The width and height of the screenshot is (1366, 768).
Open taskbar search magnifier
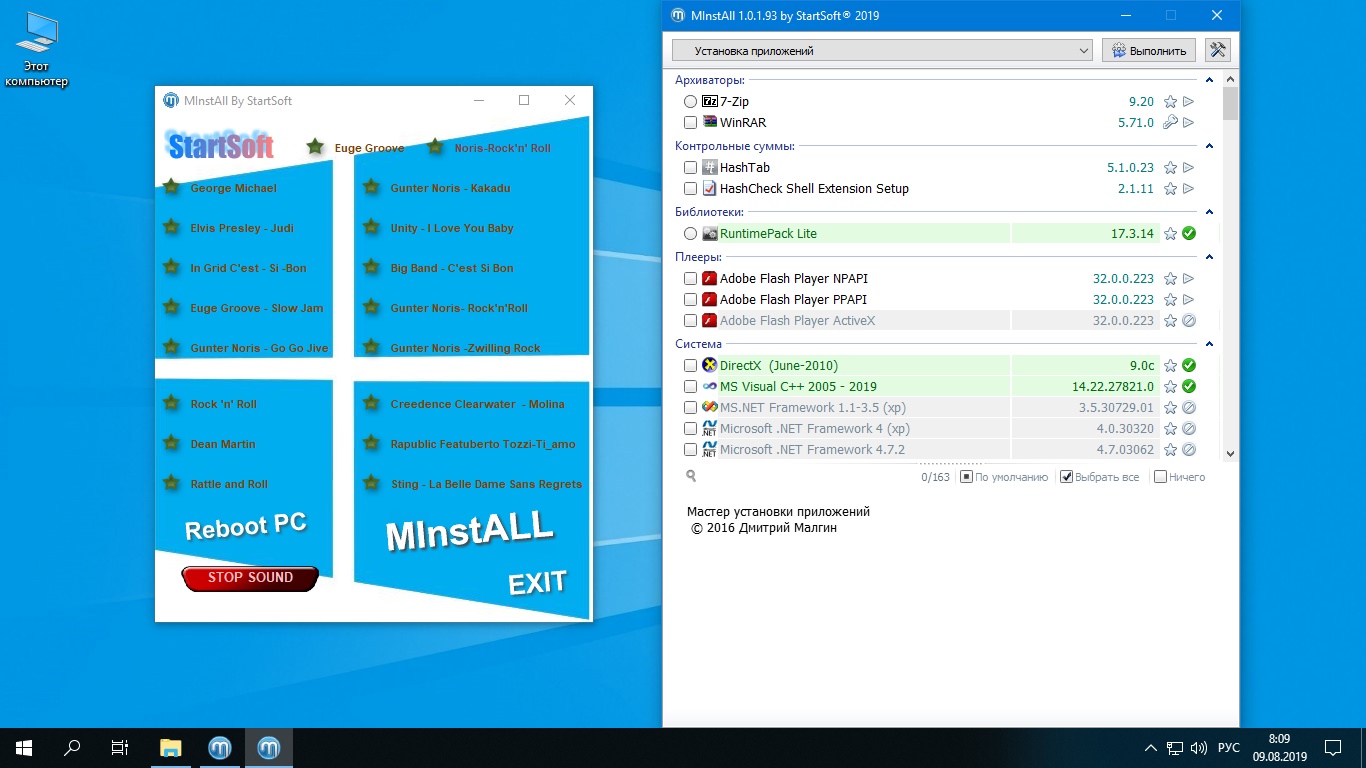click(72, 748)
